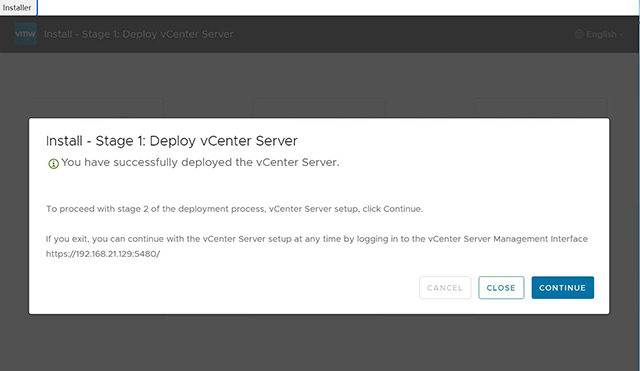Click the globe icon beside English
Viewport: 640px width, 371px height.
click(x=579, y=34)
